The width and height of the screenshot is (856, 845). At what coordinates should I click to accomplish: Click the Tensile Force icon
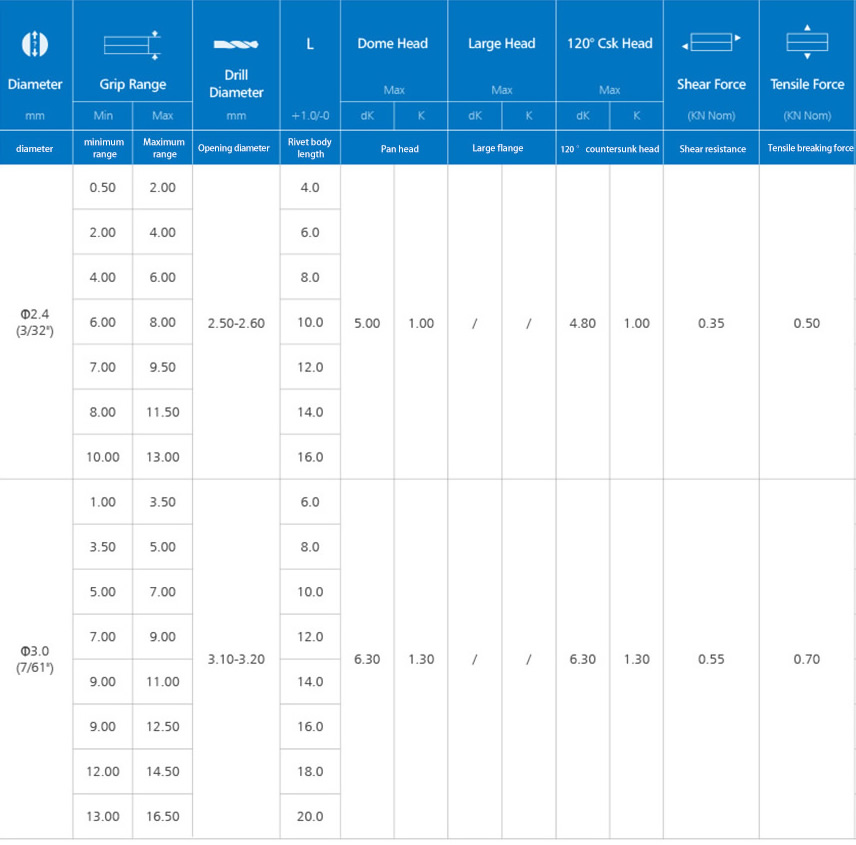point(807,42)
